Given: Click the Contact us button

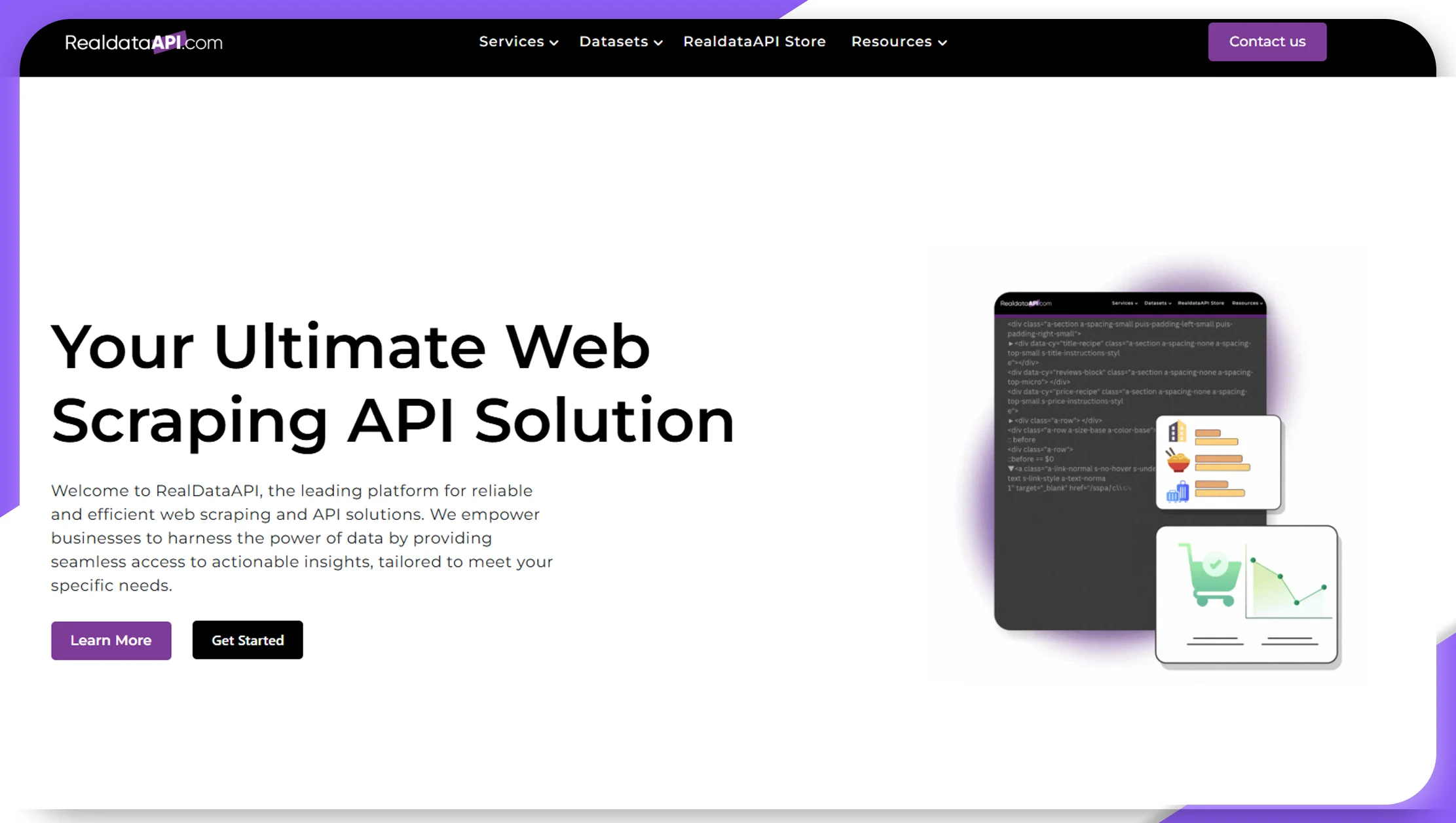Looking at the screenshot, I should click(x=1267, y=42).
